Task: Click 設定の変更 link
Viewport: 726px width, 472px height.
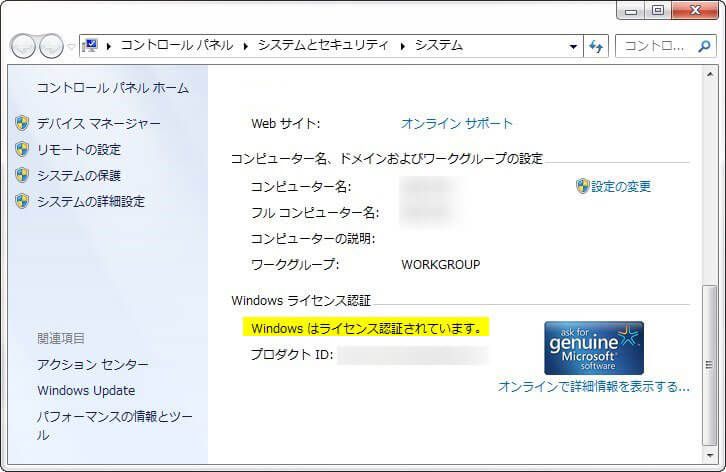Action: pyautogui.click(x=621, y=186)
